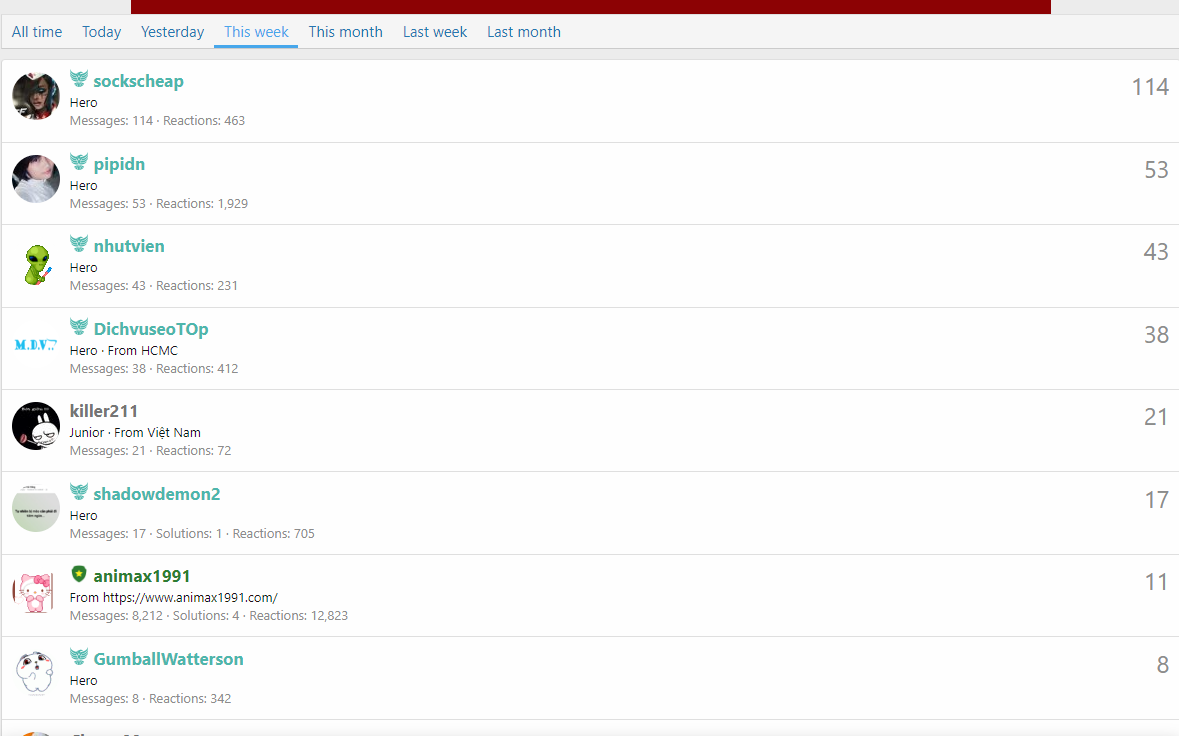
Task: Click the 'Hero · From HCMC' text
Action: click(x=123, y=350)
